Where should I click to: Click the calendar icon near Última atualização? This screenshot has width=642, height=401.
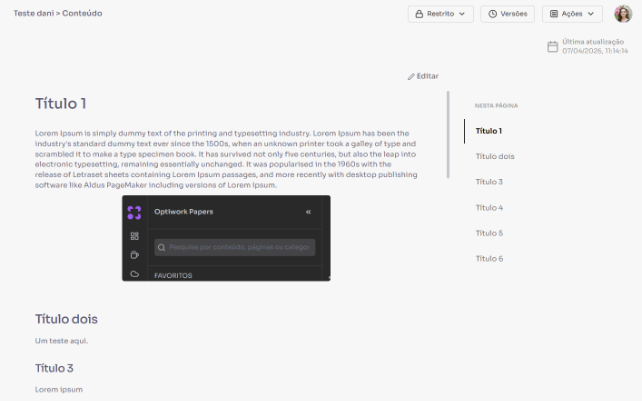click(552, 46)
